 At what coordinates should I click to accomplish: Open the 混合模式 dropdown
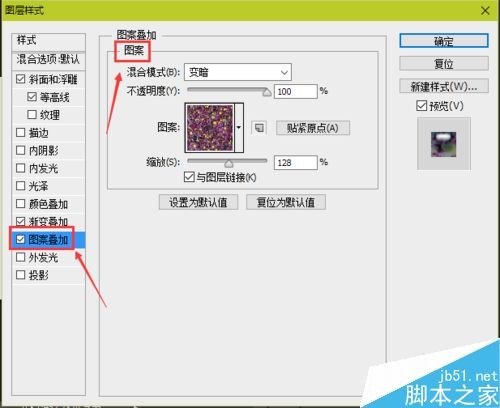[238, 72]
